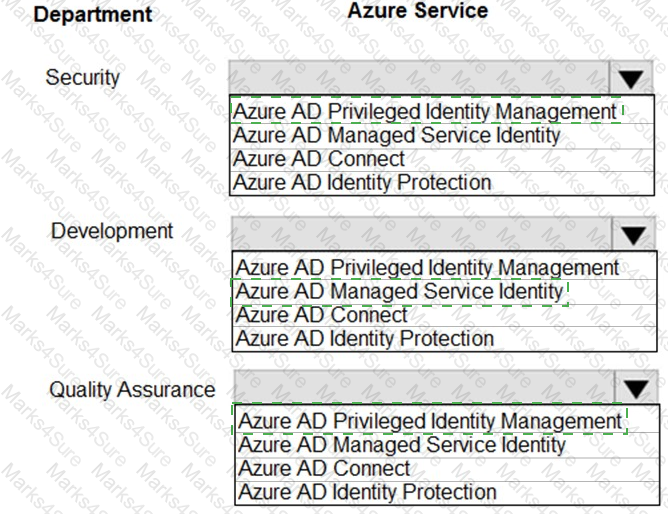668x514 pixels.
Task: Choose Azure AD Connect under Quality Assurance
Action: (447, 469)
